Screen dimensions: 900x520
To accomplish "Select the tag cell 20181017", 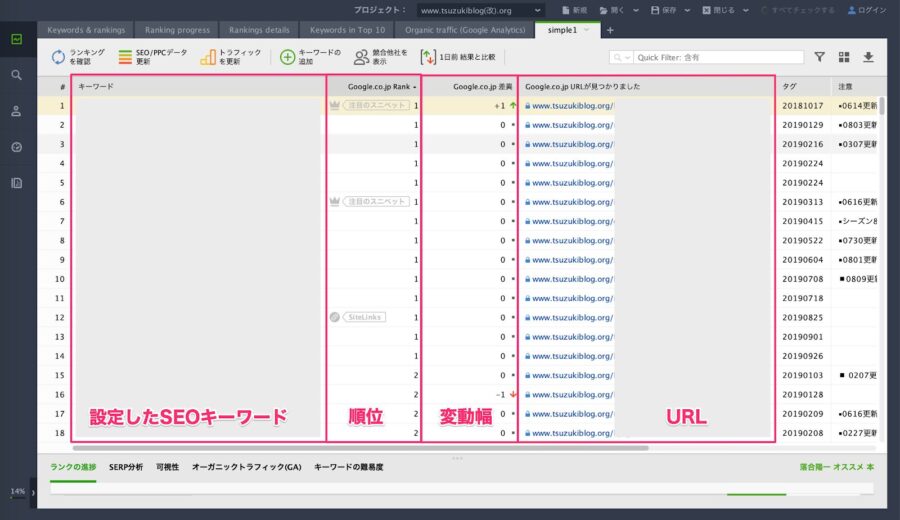I will coord(802,106).
